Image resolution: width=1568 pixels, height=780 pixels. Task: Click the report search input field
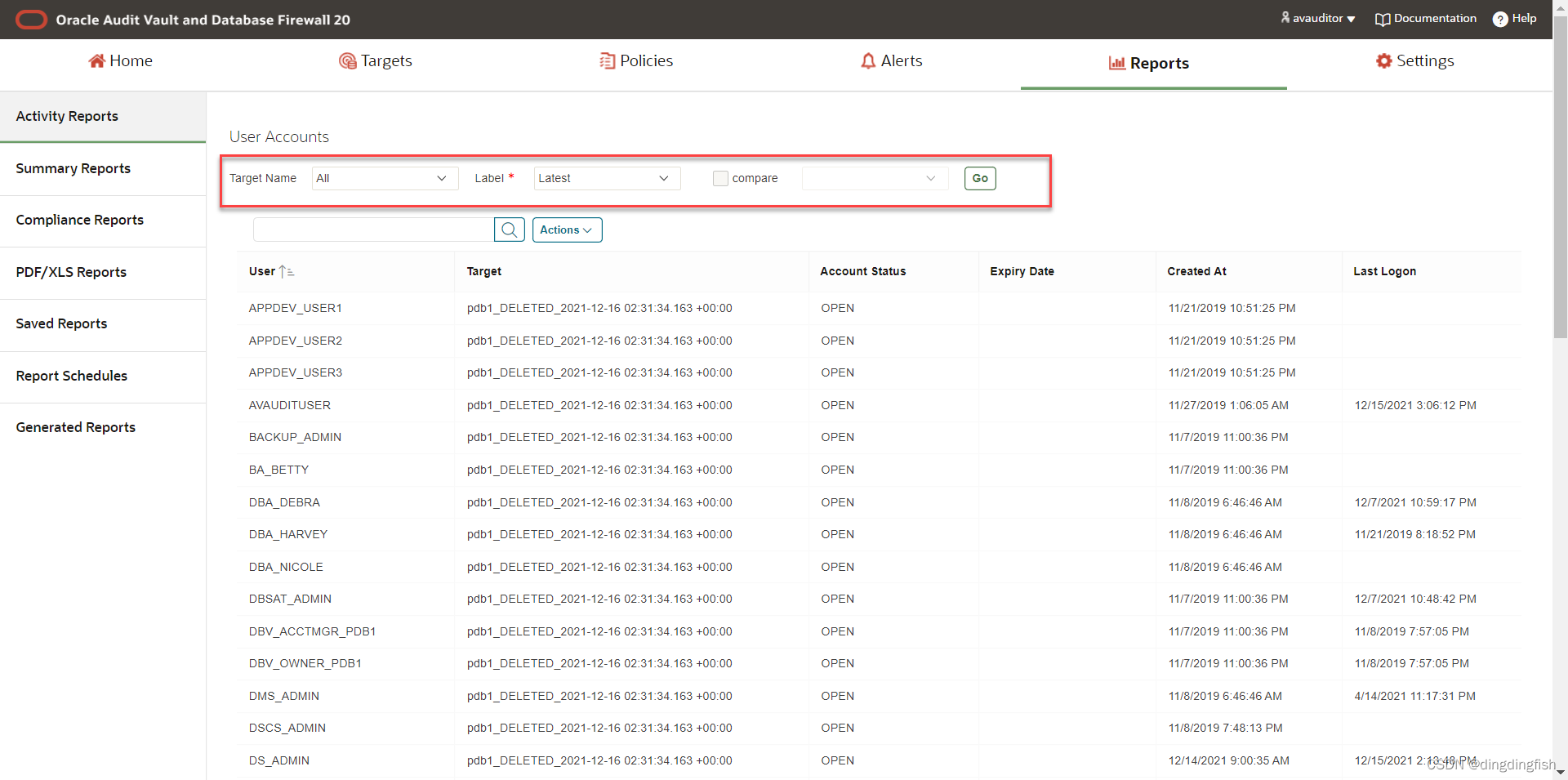[x=373, y=230]
